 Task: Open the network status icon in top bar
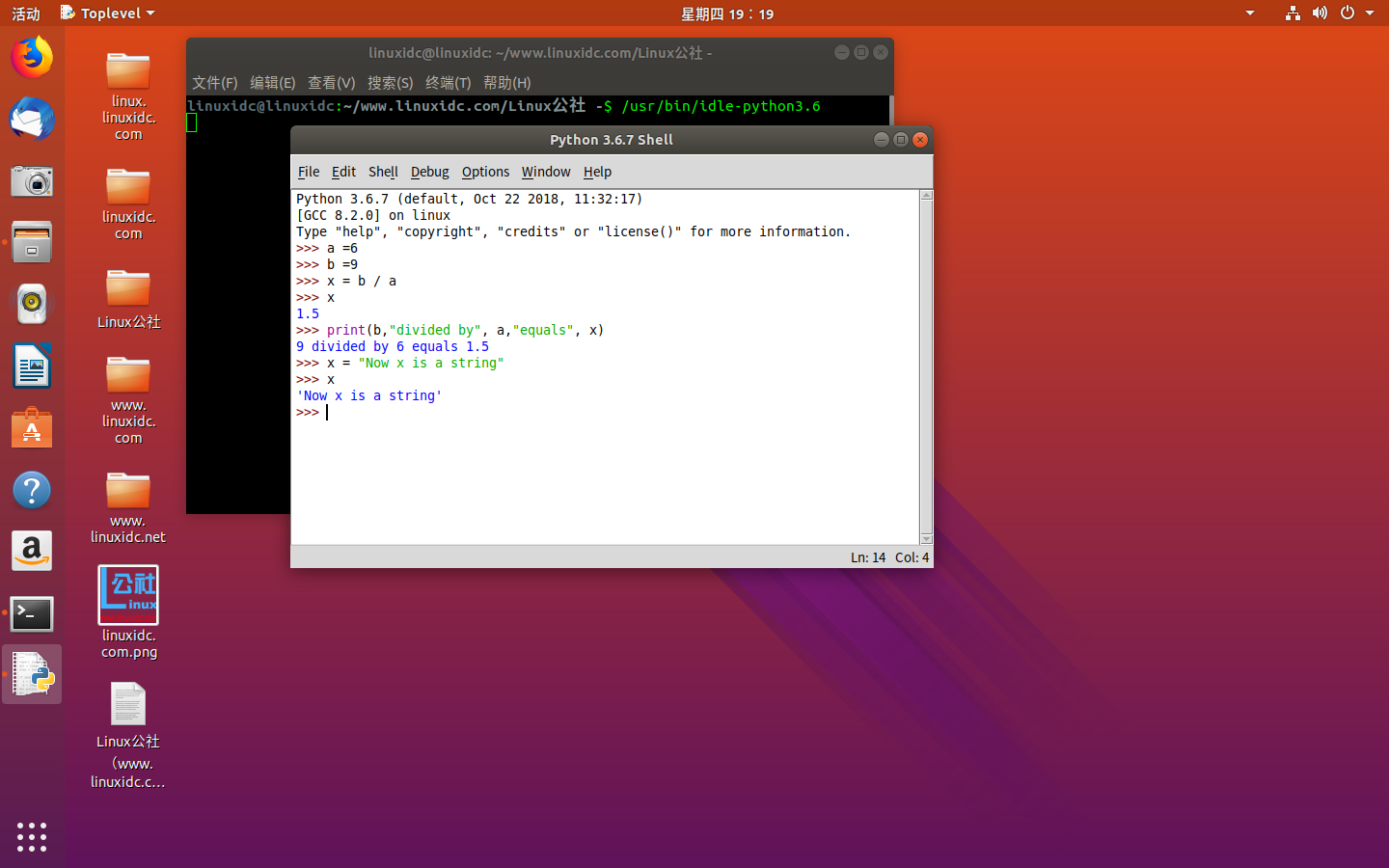click(x=1293, y=13)
